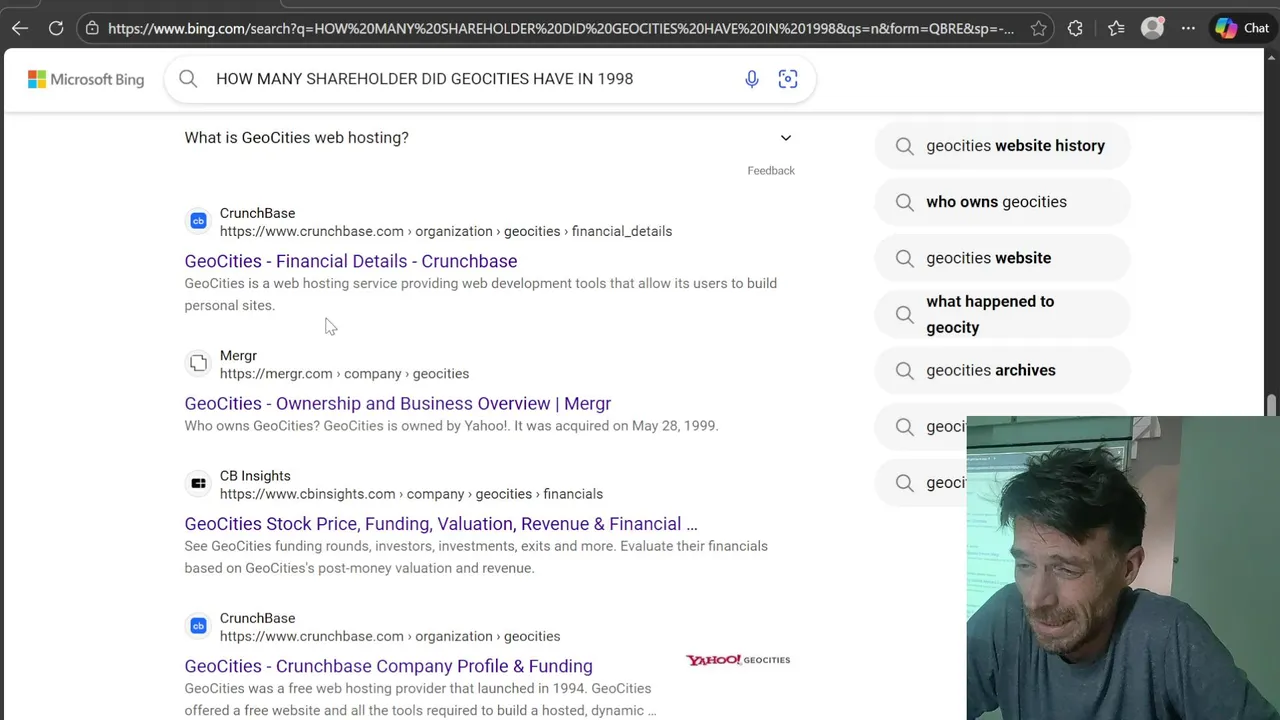1280x720 pixels.
Task: Click the browser back arrow
Action: pyautogui.click(x=20, y=28)
